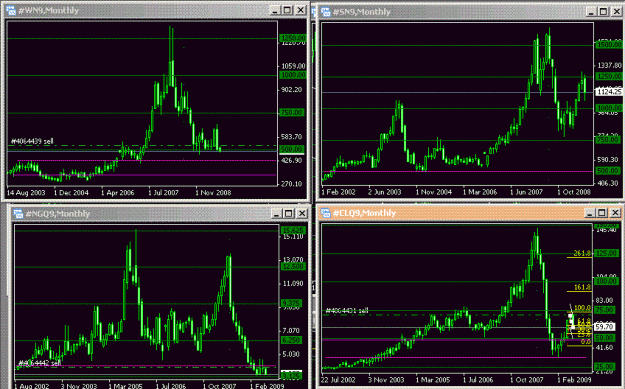Viewport: 625px width, 389px height.
Task: Click the 902.20 price in WN9 chart
Action: (x=291, y=90)
